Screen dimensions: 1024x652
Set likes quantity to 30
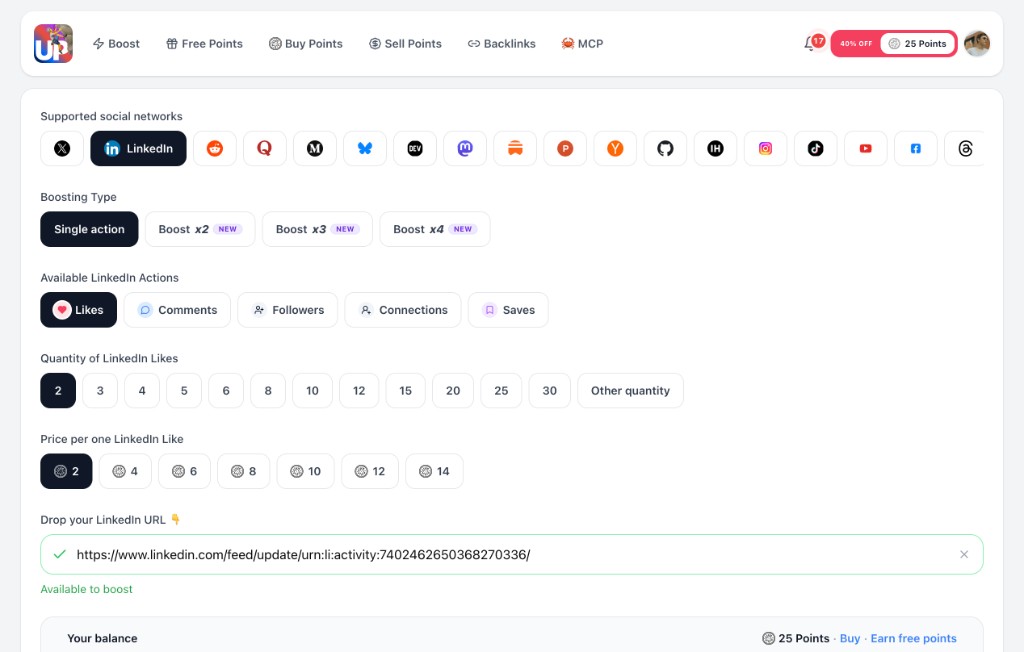[x=550, y=391]
